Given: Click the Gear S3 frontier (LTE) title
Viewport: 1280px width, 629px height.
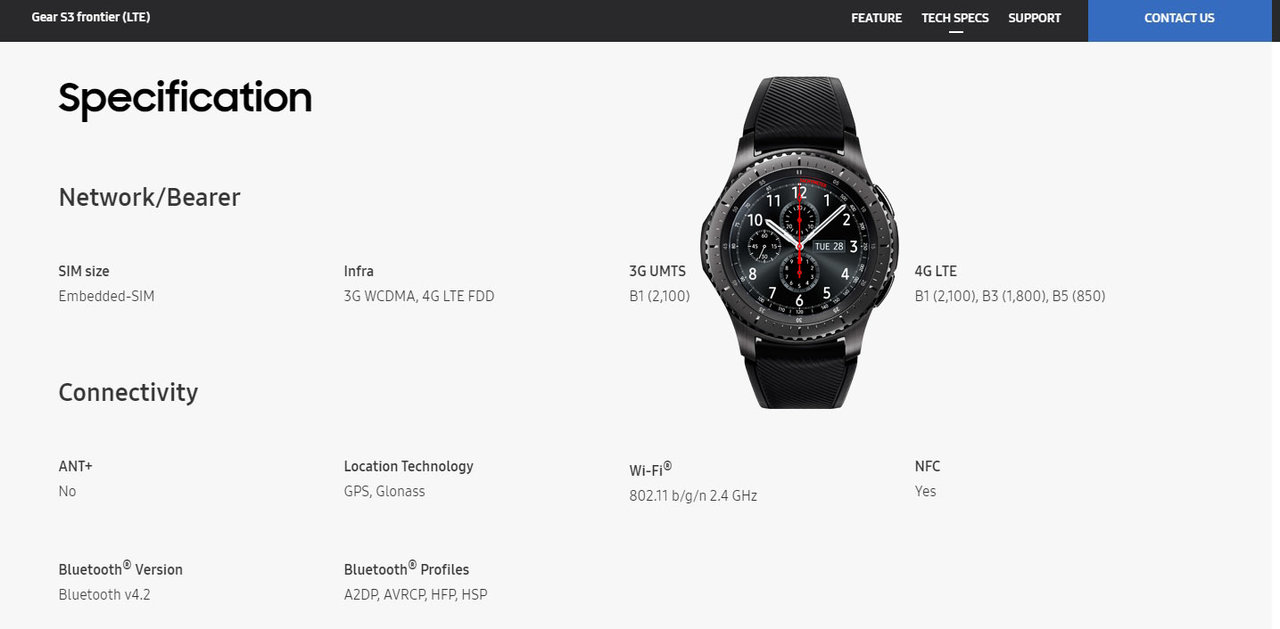Looking at the screenshot, I should [x=91, y=17].
